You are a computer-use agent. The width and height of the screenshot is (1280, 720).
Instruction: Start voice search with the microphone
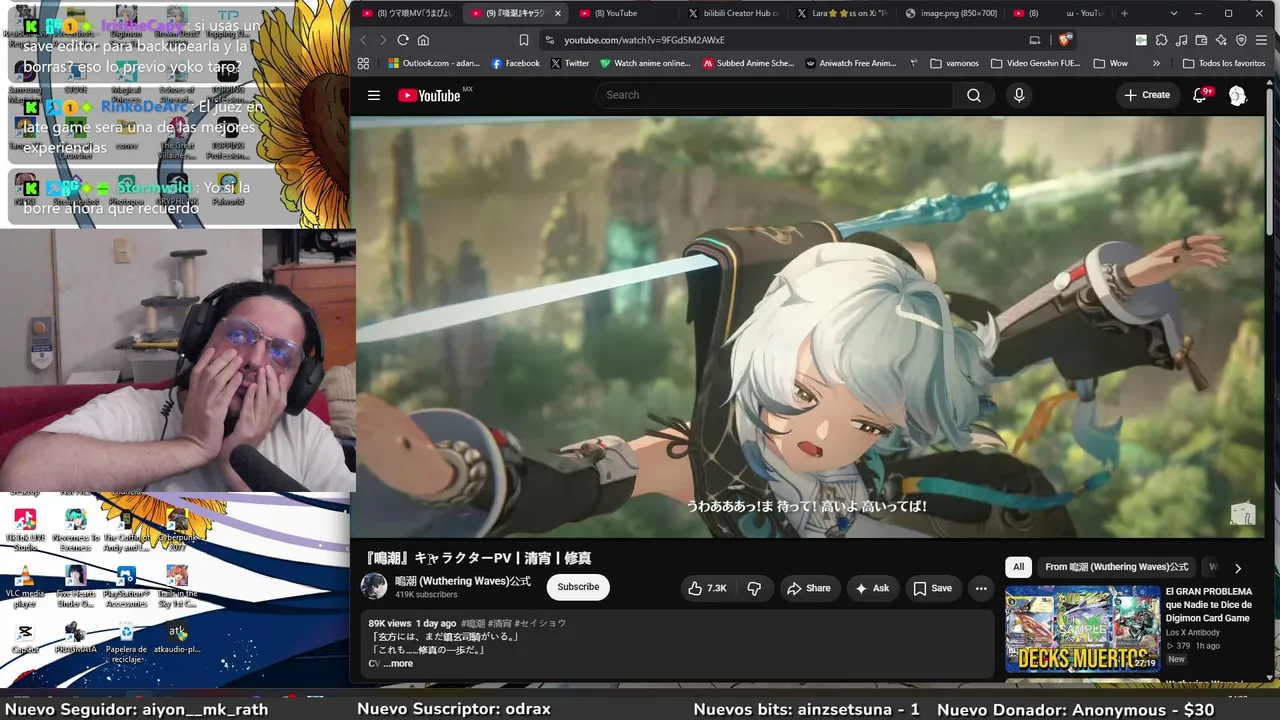[1019, 95]
